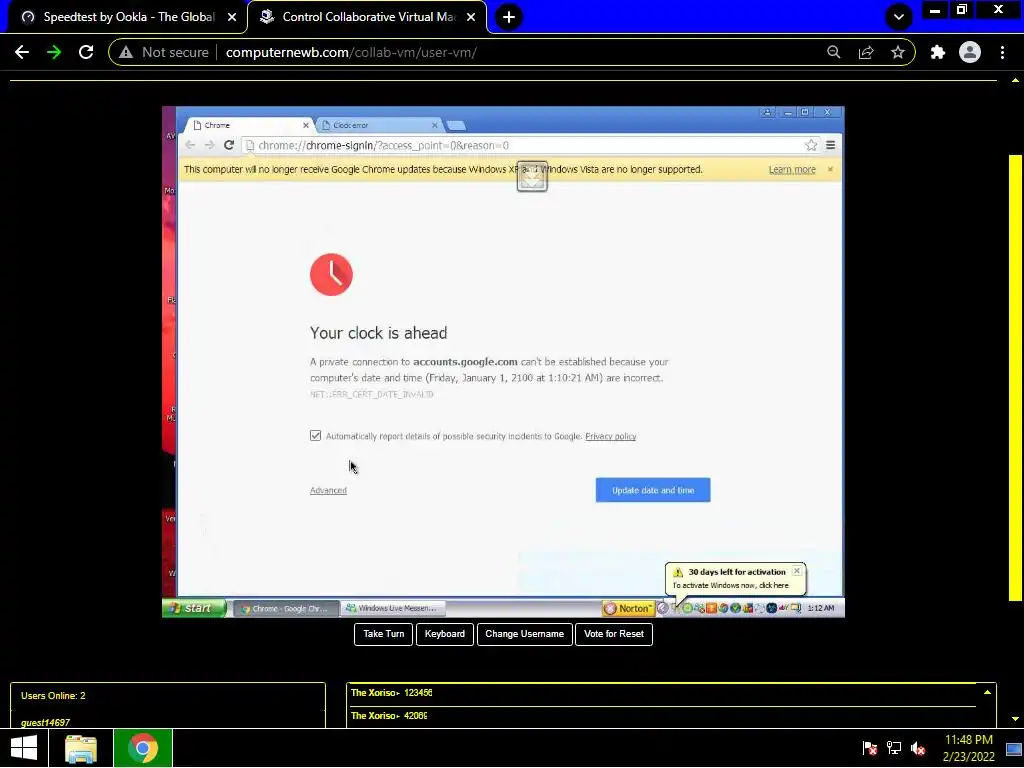
Task: Open the VM Chrome hamburger menu
Action: (x=831, y=145)
